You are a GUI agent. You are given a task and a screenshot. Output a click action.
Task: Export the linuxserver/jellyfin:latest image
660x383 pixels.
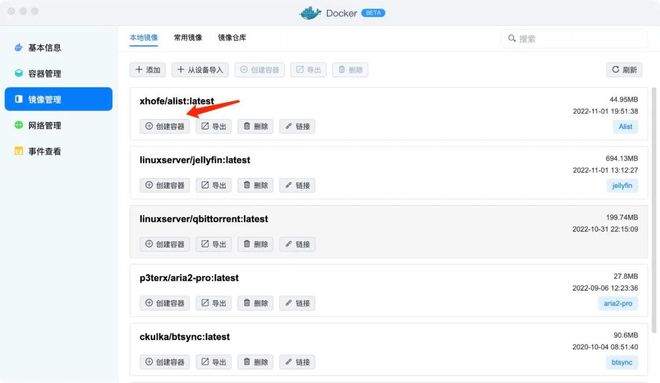[213, 185]
